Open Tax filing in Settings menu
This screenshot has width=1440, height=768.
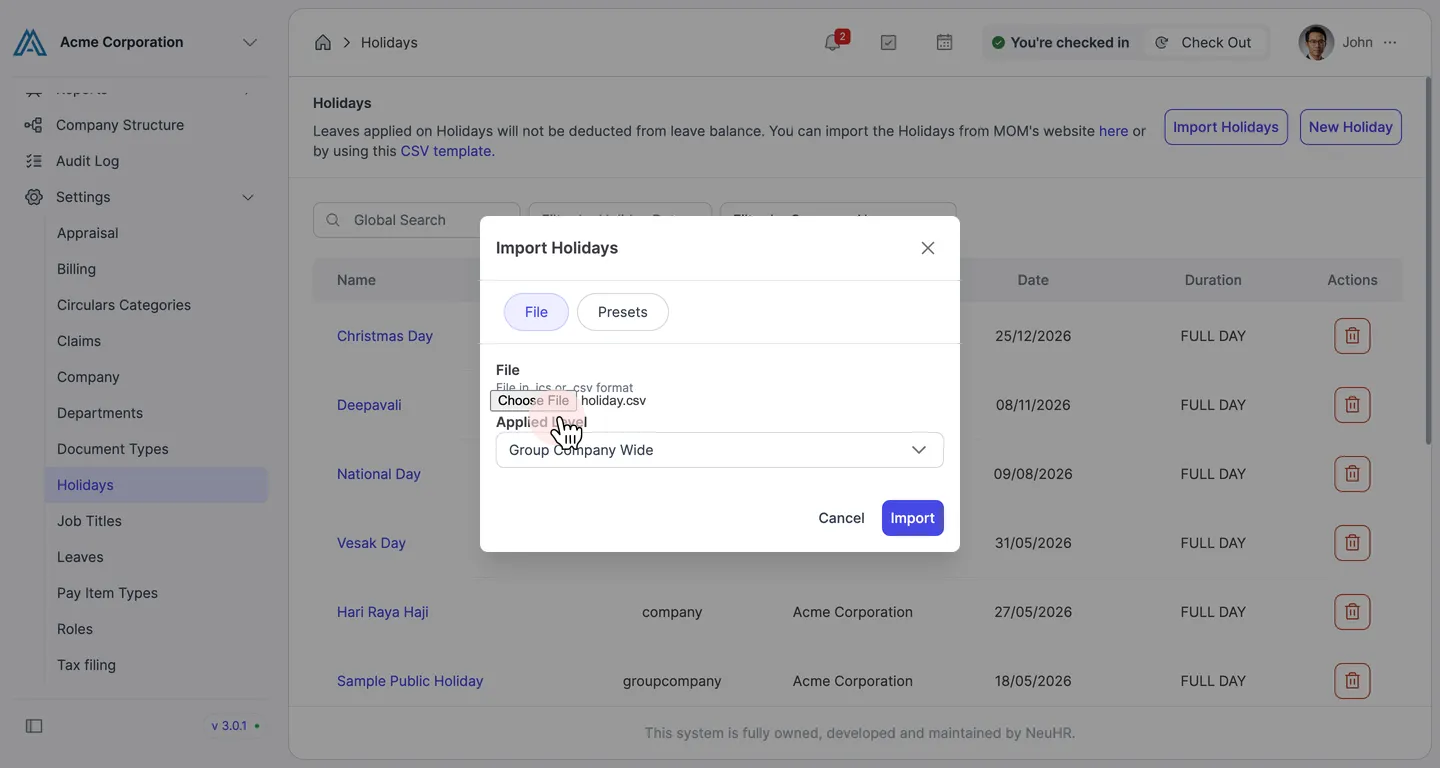(x=156, y=665)
